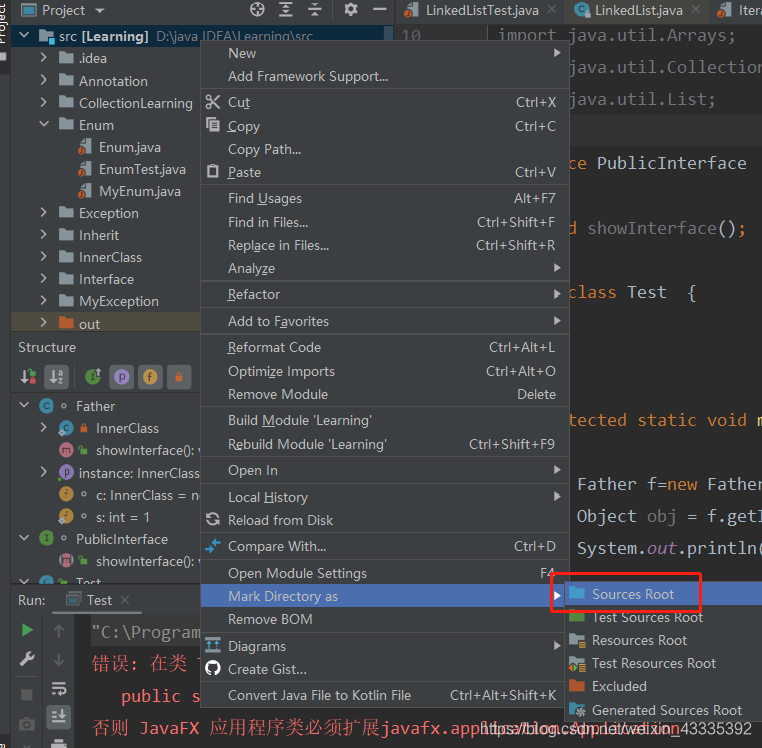Expand the .idea folder
Image resolution: width=762 pixels, height=748 pixels.
pos(44,58)
